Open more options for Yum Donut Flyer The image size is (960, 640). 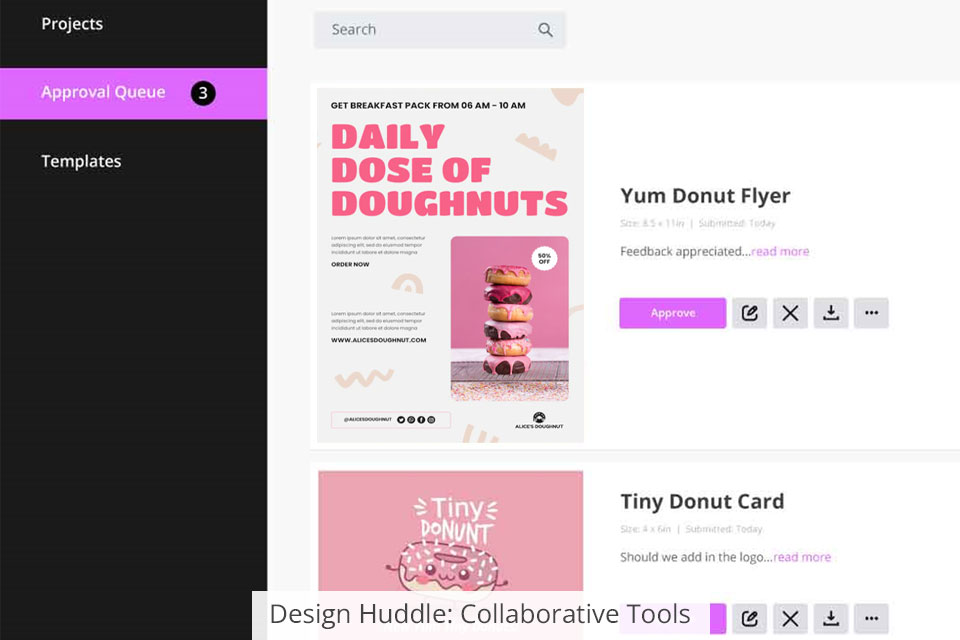[871, 313]
